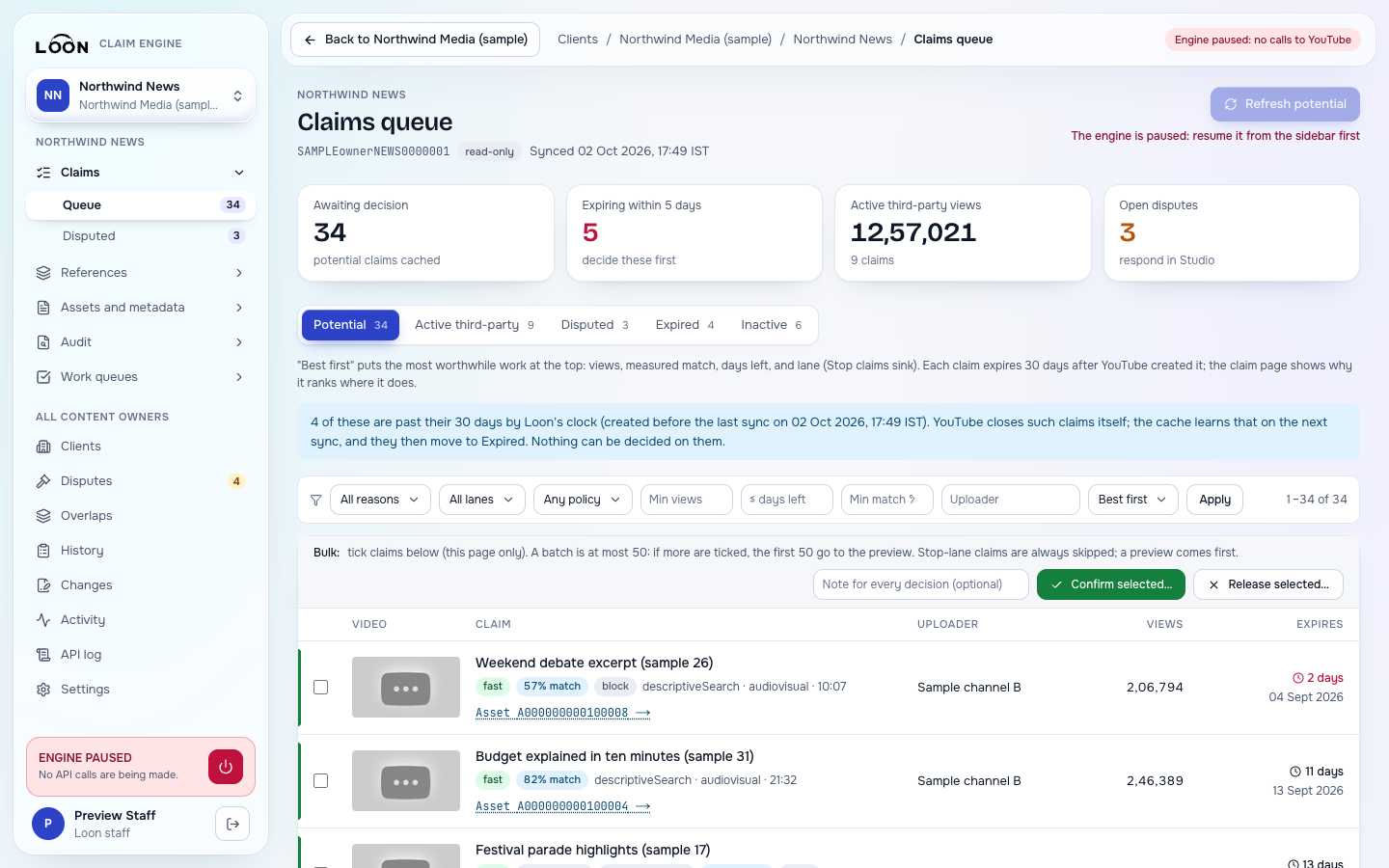This screenshot has width=1389, height=868.
Task: Click the Settings gear icon in sidebar
Action: pyautogui.click(x=43, y=690)
